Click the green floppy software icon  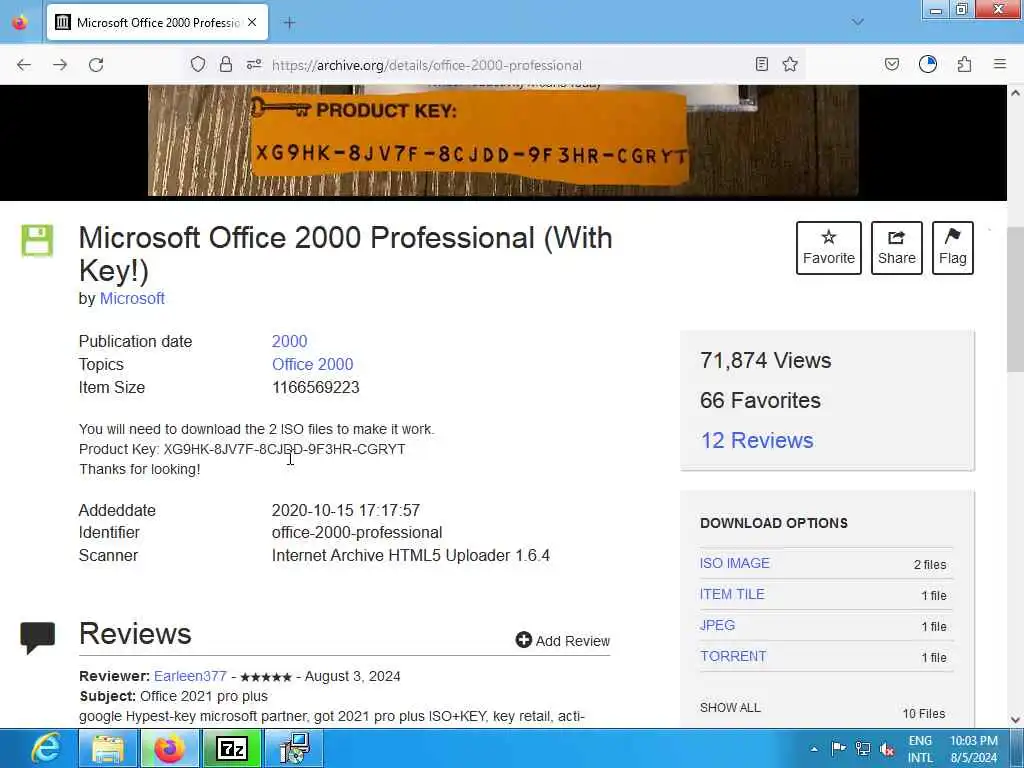(x=37, y=240)
